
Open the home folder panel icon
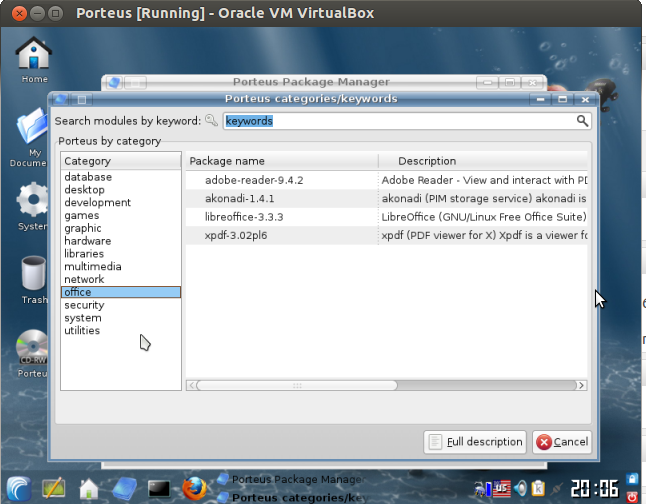click(x=89, y=489)
